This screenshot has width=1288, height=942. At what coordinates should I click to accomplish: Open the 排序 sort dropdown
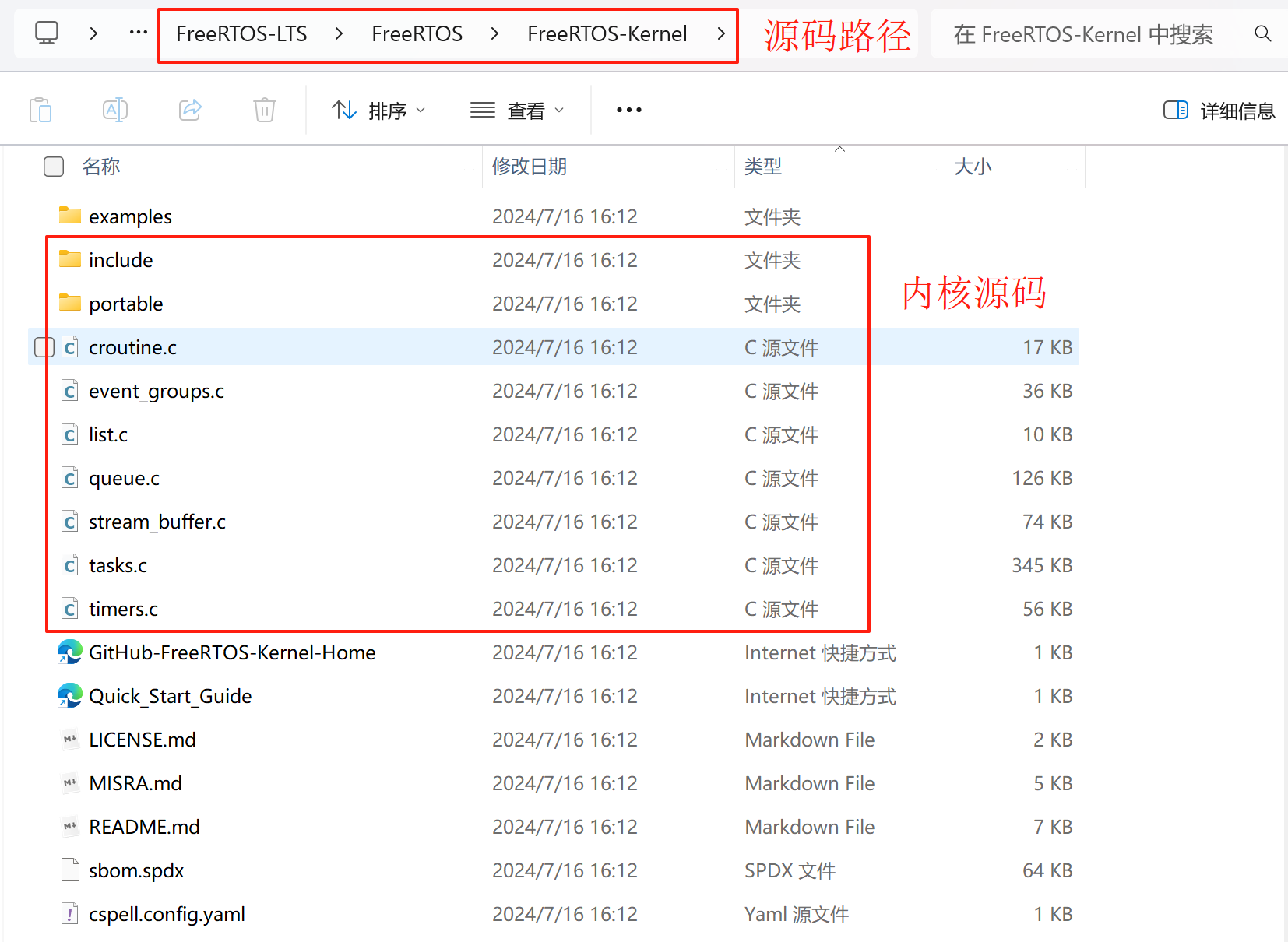click(x=378, y=111)
